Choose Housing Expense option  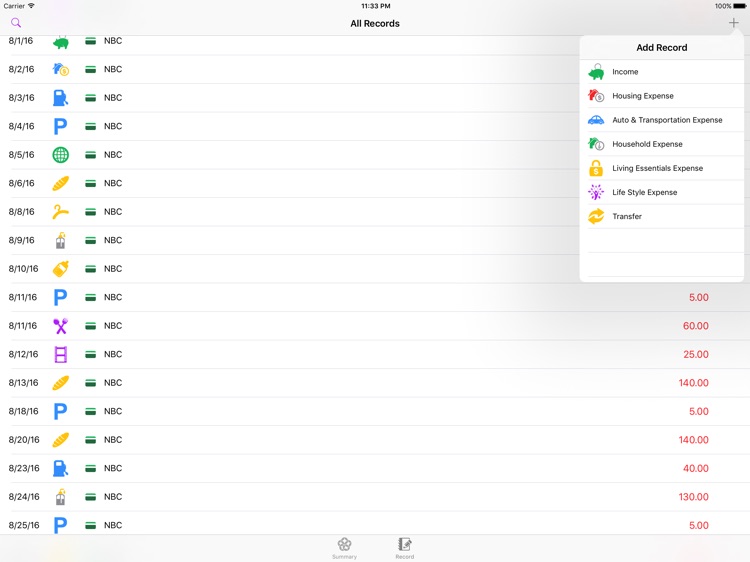[662, 96]
